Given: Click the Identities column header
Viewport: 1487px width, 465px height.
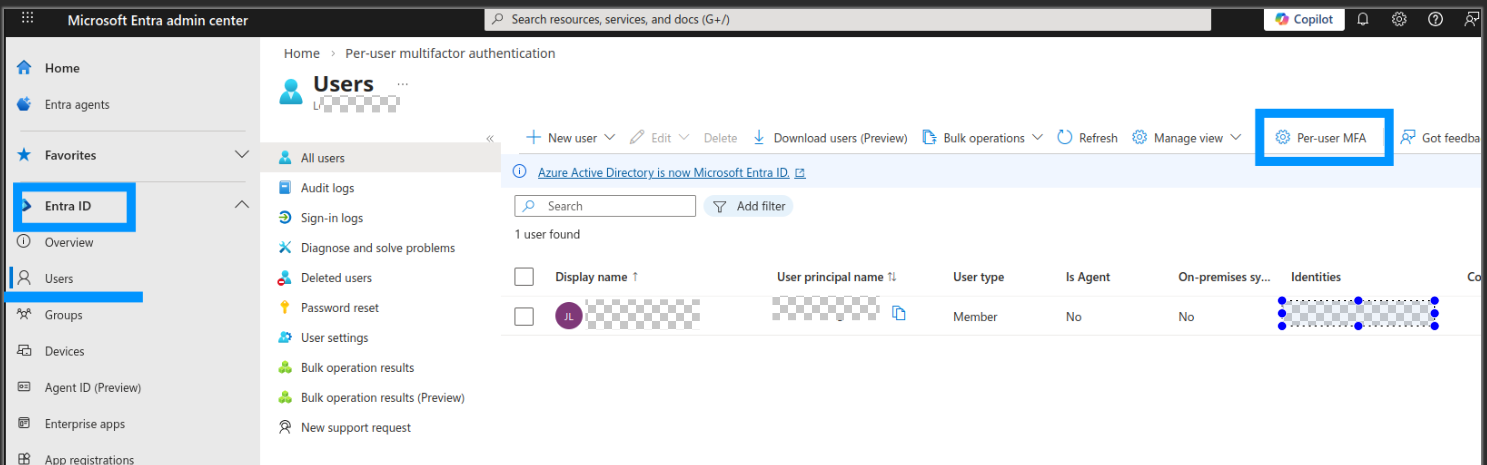Looking at the screenshot, I should tap(1316, 277).
